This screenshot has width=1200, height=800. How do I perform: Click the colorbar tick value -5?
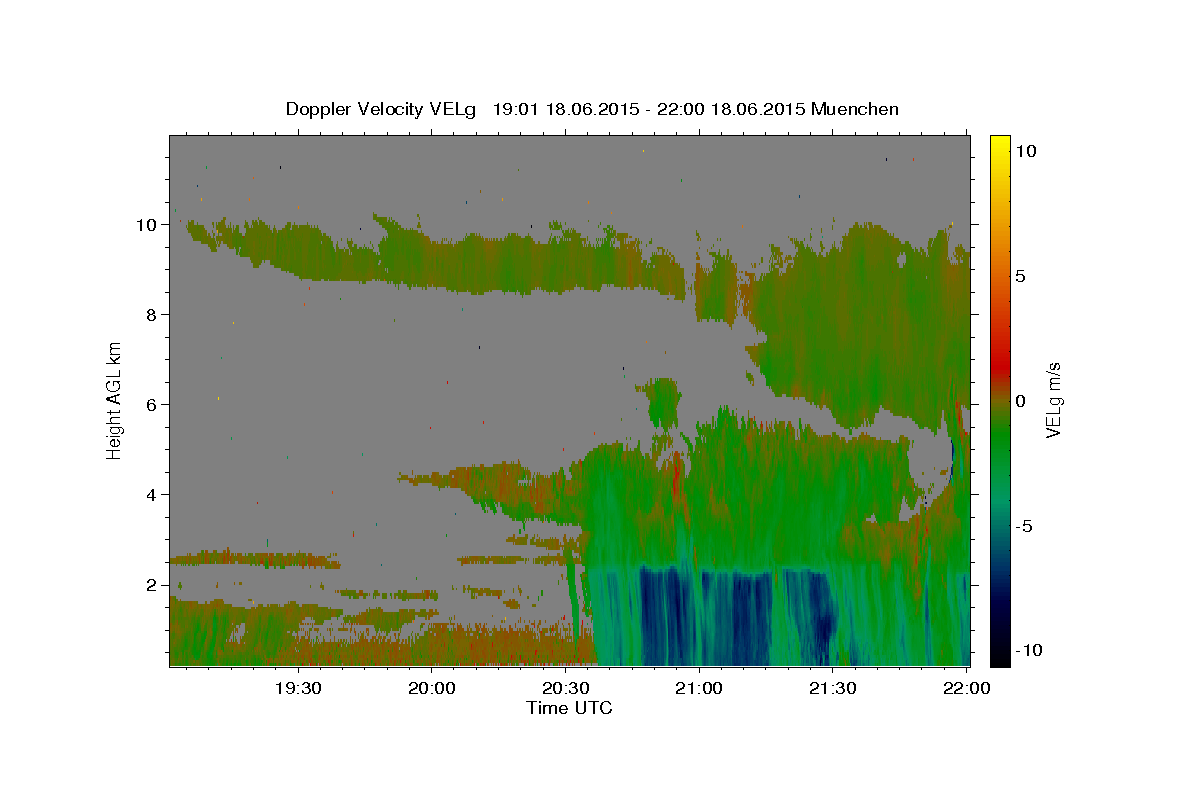tap(1025, 526)
